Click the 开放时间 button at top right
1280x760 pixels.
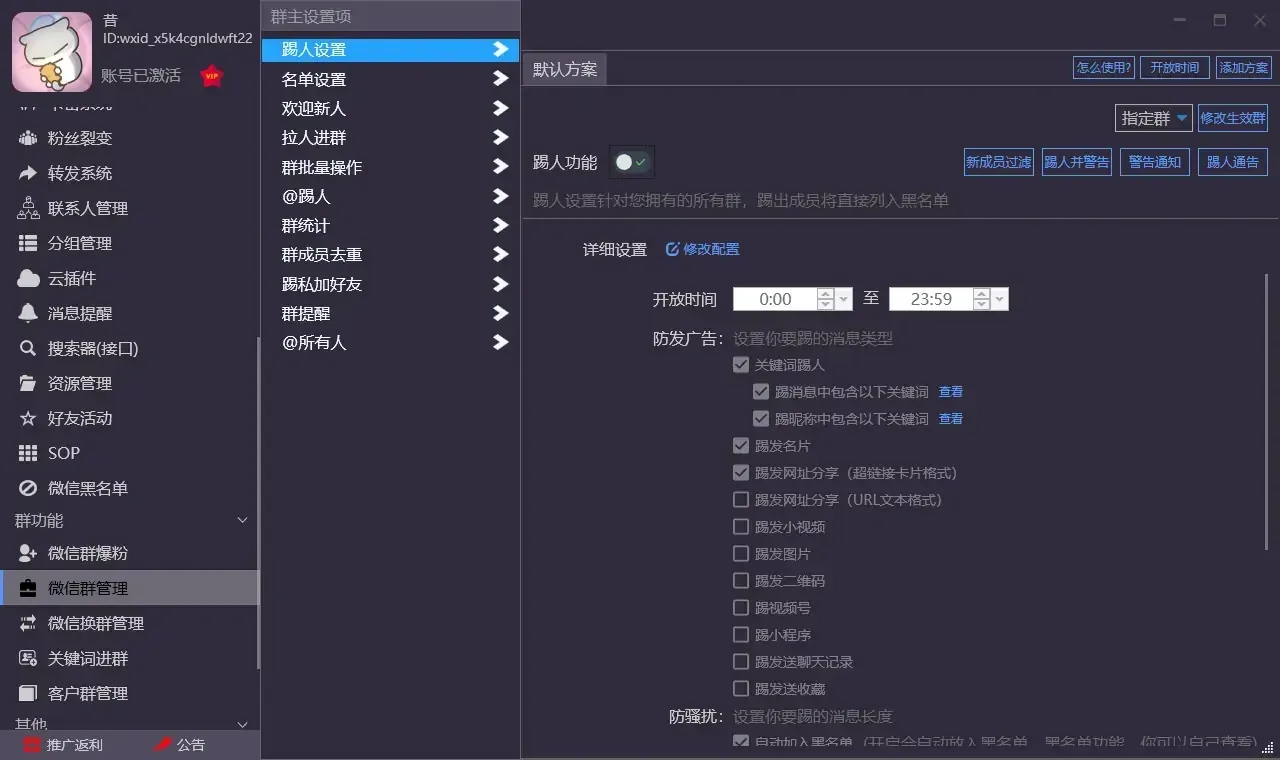point(1174,67)
